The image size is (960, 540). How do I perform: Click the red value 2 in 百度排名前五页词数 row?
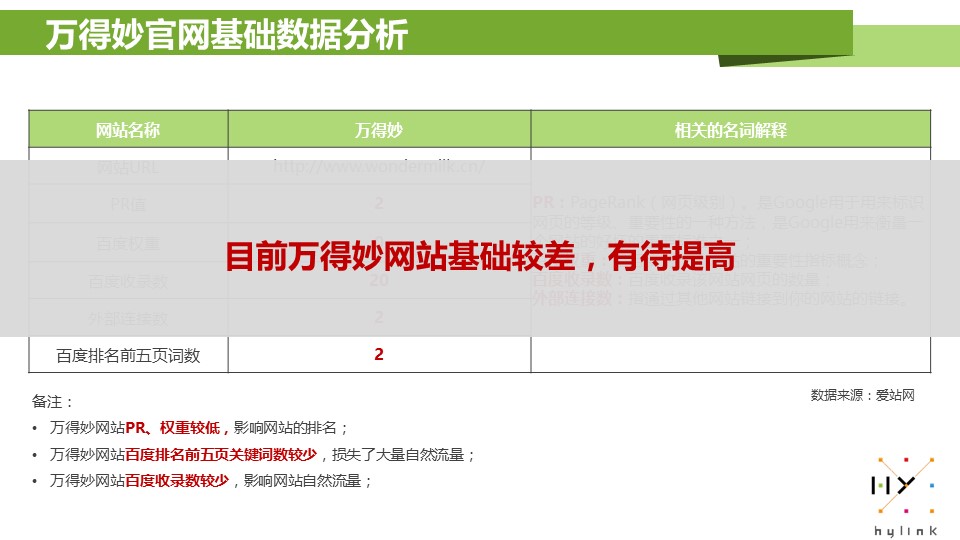[x=379, y=354]
